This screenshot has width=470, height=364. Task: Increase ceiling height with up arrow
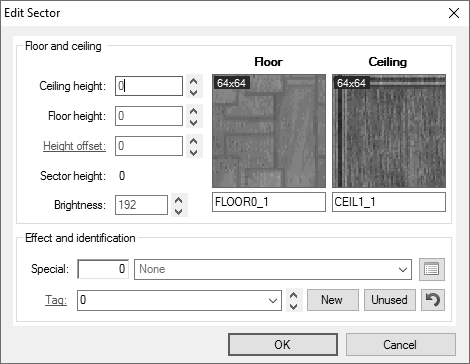(x=194, y=81)
